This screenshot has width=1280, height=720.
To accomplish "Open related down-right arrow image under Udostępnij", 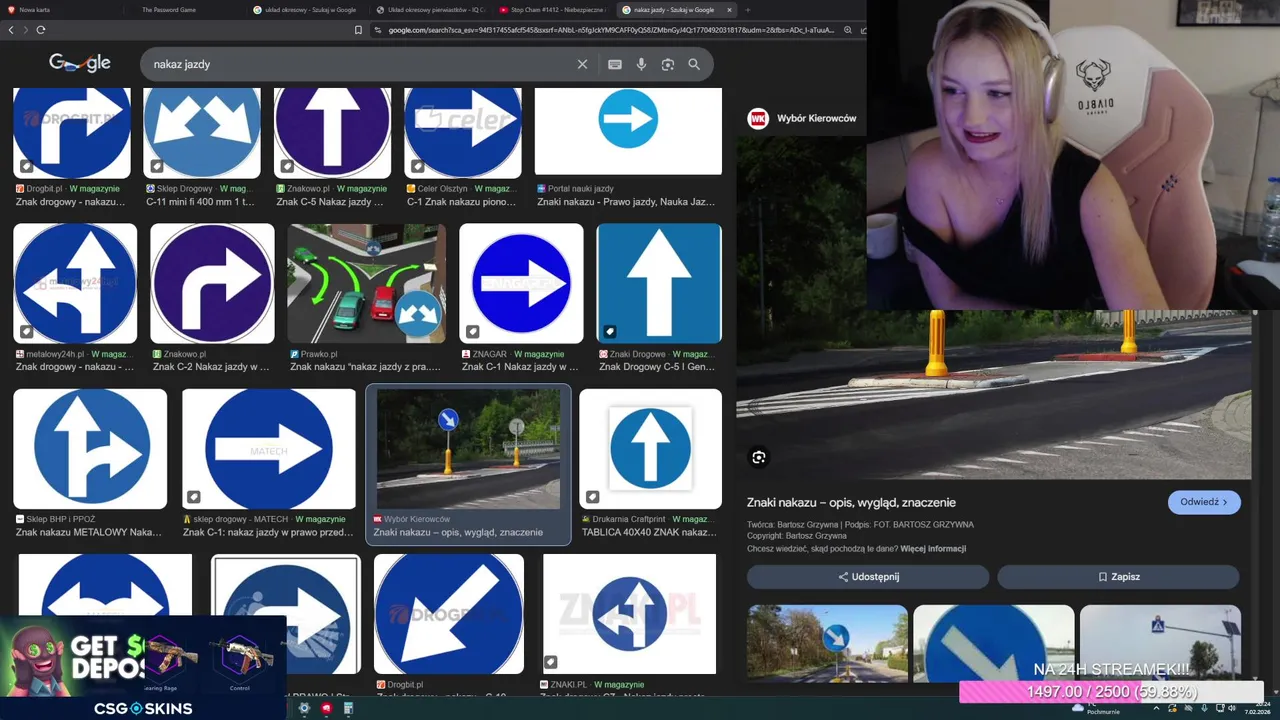I will tap(994, 643).
